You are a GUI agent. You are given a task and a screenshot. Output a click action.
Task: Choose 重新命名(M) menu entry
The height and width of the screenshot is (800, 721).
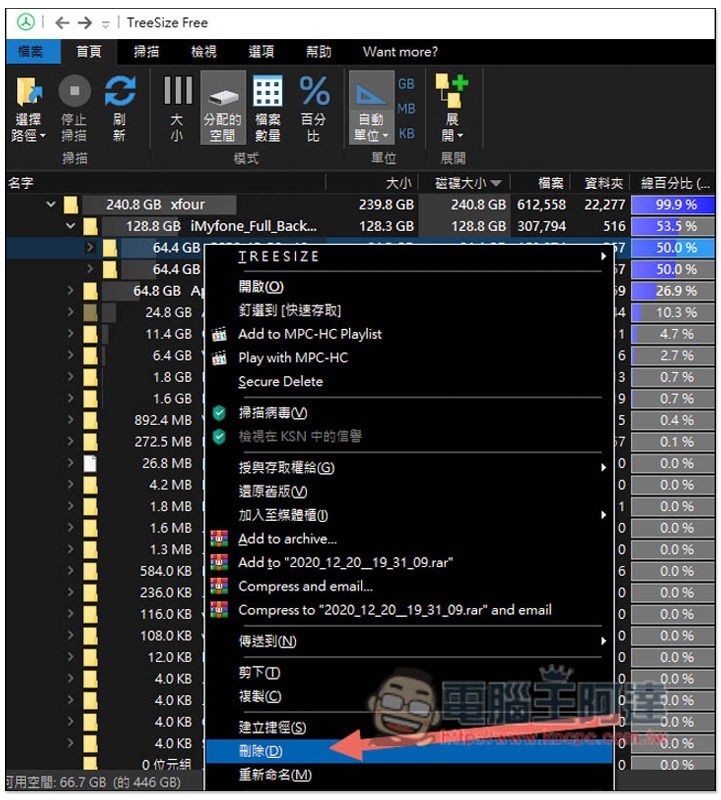click(409, 775)
